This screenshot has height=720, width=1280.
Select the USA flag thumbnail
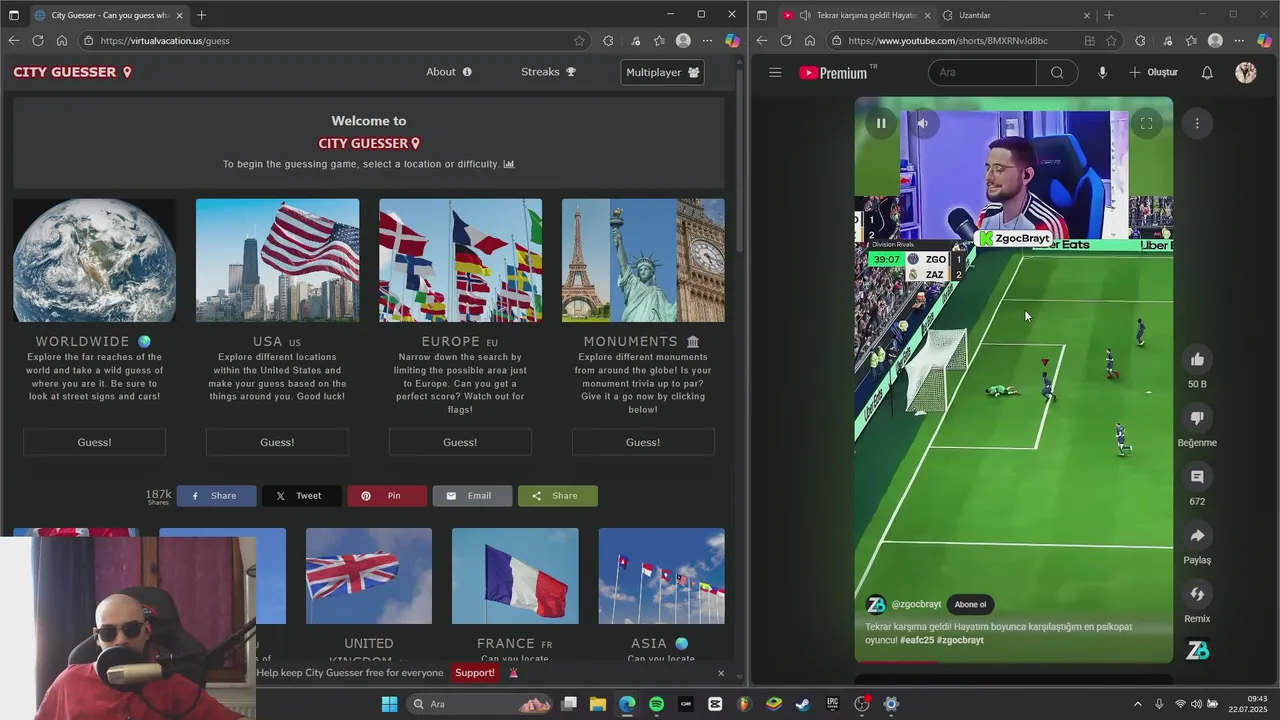[277, 260]
